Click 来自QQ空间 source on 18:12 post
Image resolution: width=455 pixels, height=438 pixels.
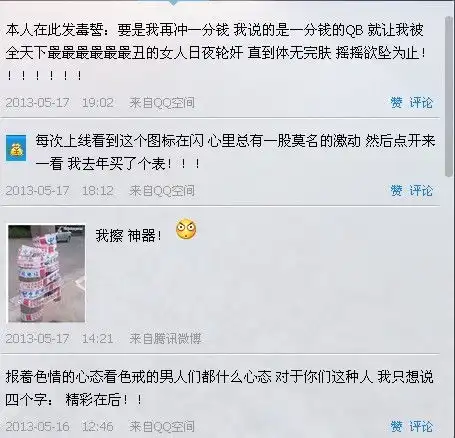[x=162, y=191]
